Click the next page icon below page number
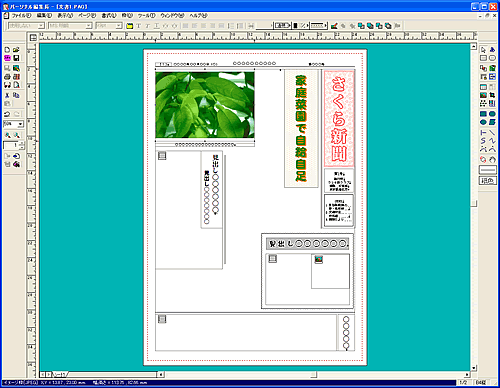This screenshot has width=500, height=388. 16,156
